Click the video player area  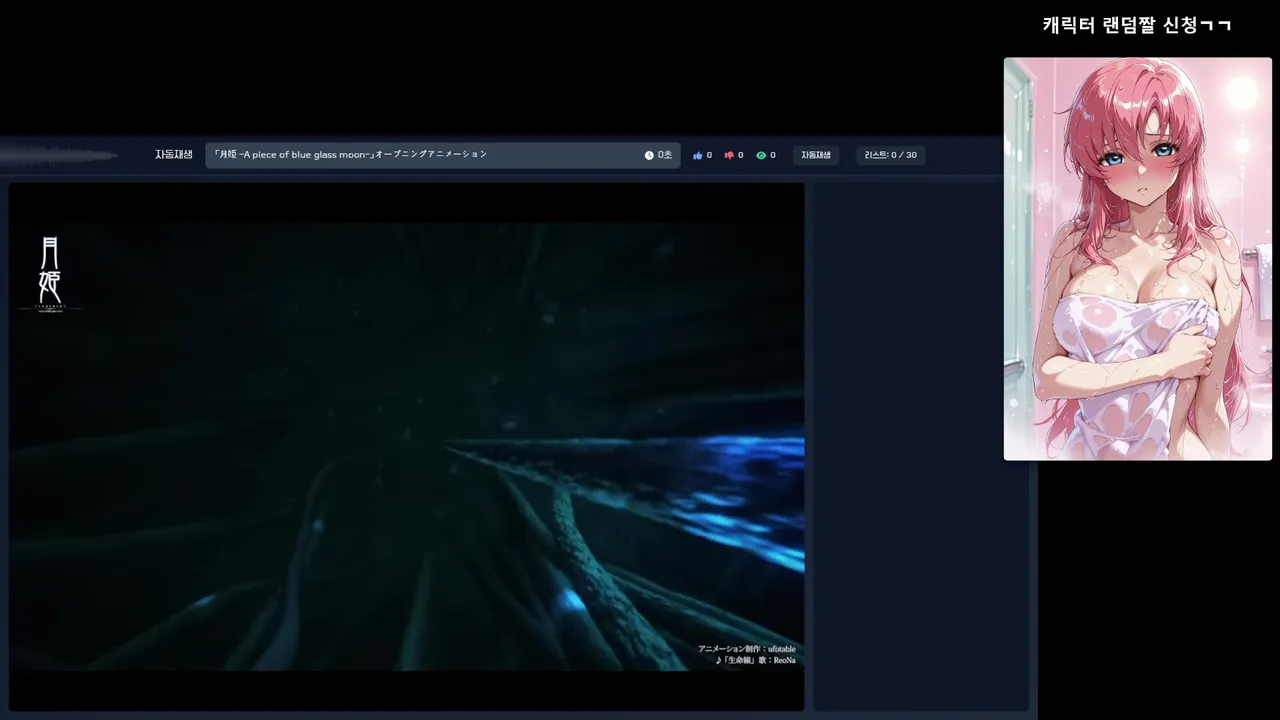pos(406,446)
